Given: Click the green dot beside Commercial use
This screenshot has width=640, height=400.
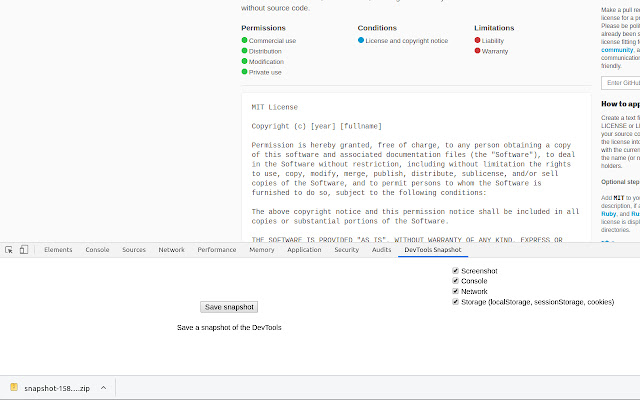Looking at the screenshot, I should point(244,40).
